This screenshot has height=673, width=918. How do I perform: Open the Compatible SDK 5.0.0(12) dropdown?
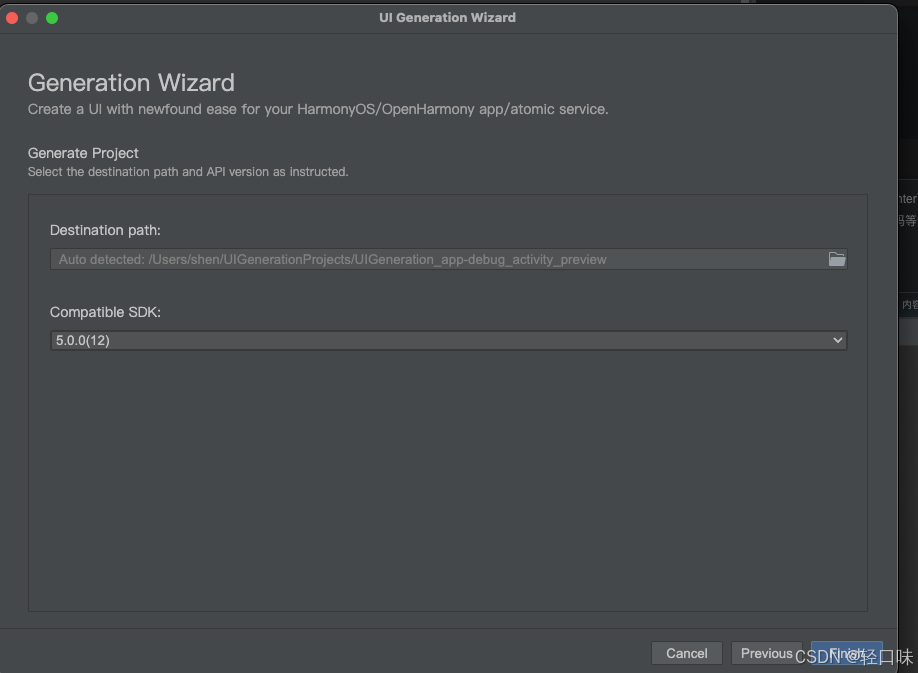(x=448, y=341)
